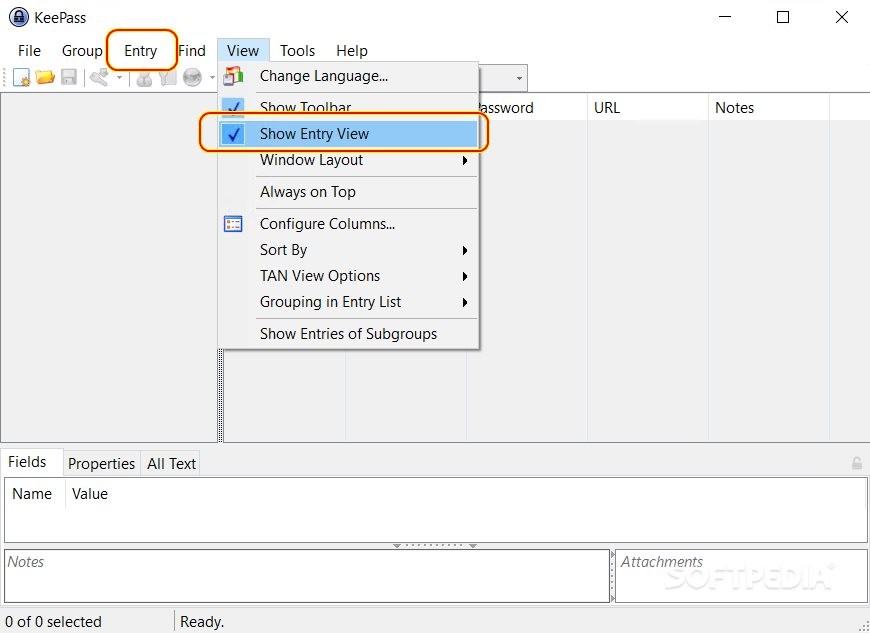Enable Show Entries of Subgroups

point(348,334)
